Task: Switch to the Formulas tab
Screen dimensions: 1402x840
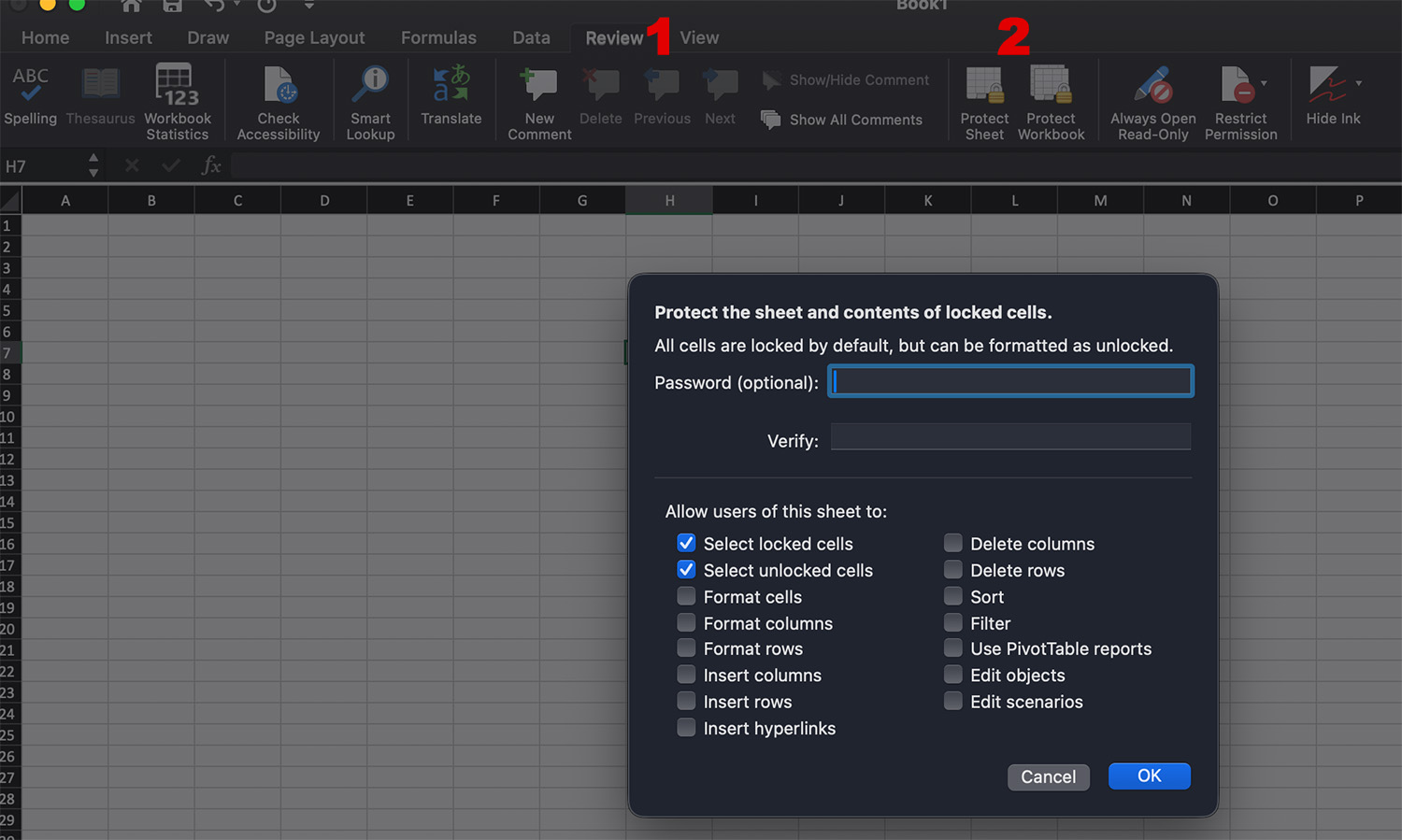Action: coord(438,37)
